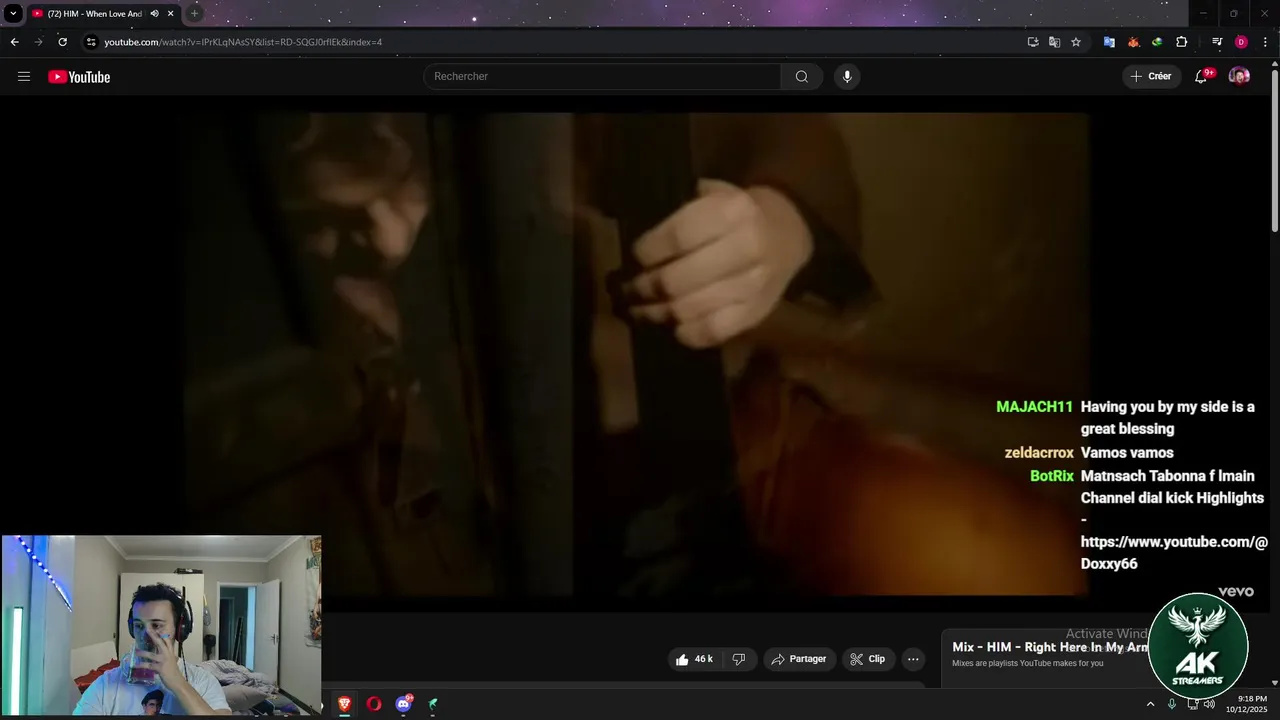Click the MAJACH11 chat username
This screenshot has height=720, width=1280.
click(1034, 407)
